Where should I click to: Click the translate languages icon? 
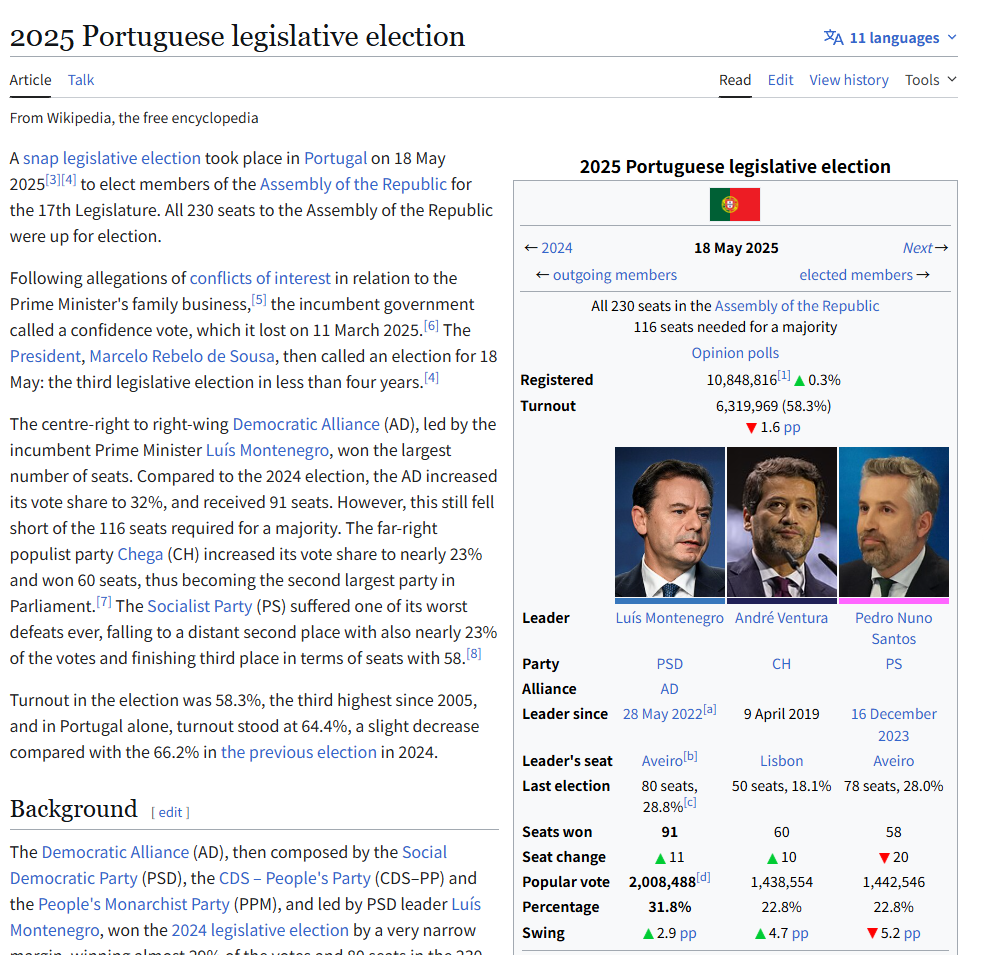833,38
